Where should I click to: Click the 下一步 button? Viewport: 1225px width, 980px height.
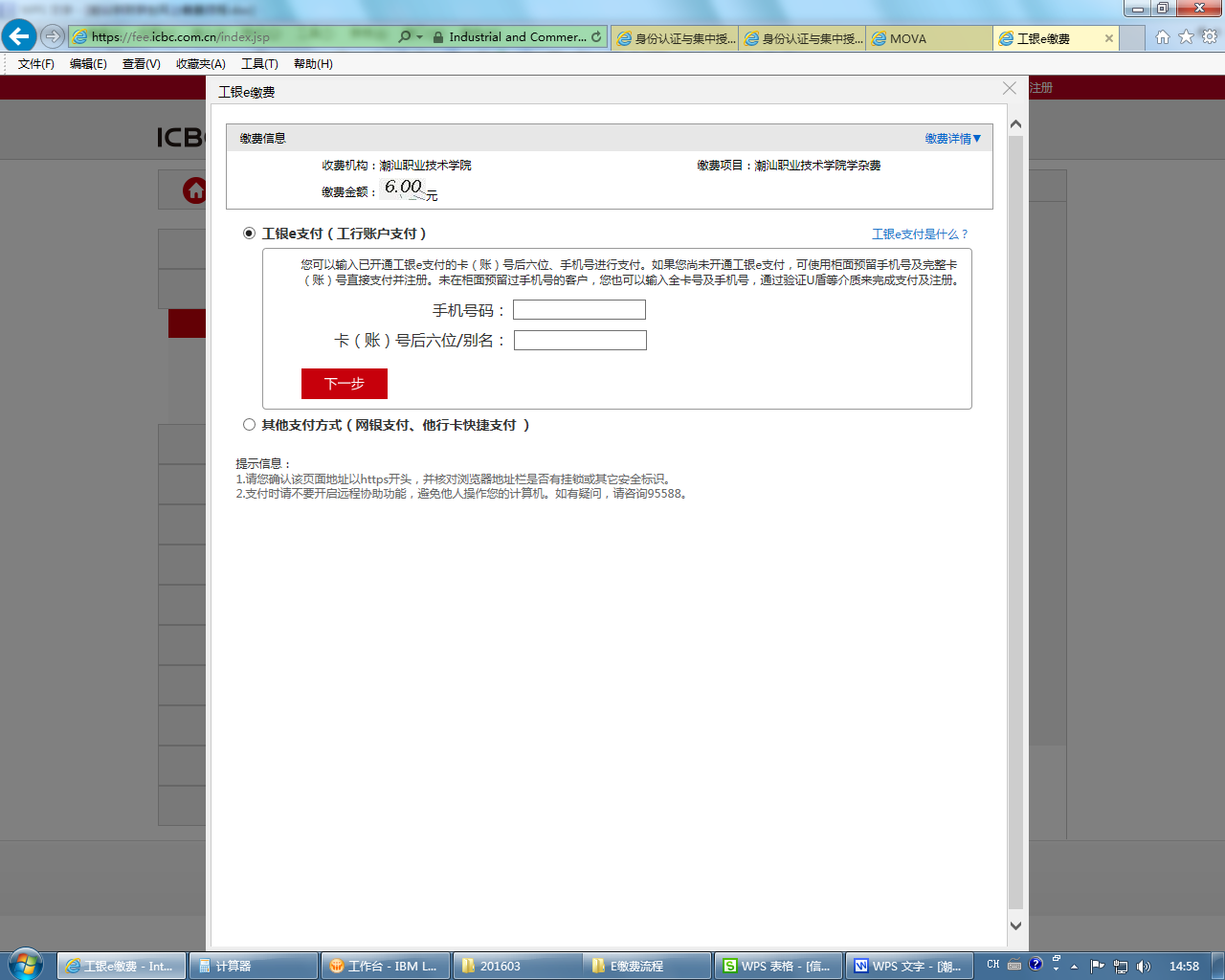[345, 384]
